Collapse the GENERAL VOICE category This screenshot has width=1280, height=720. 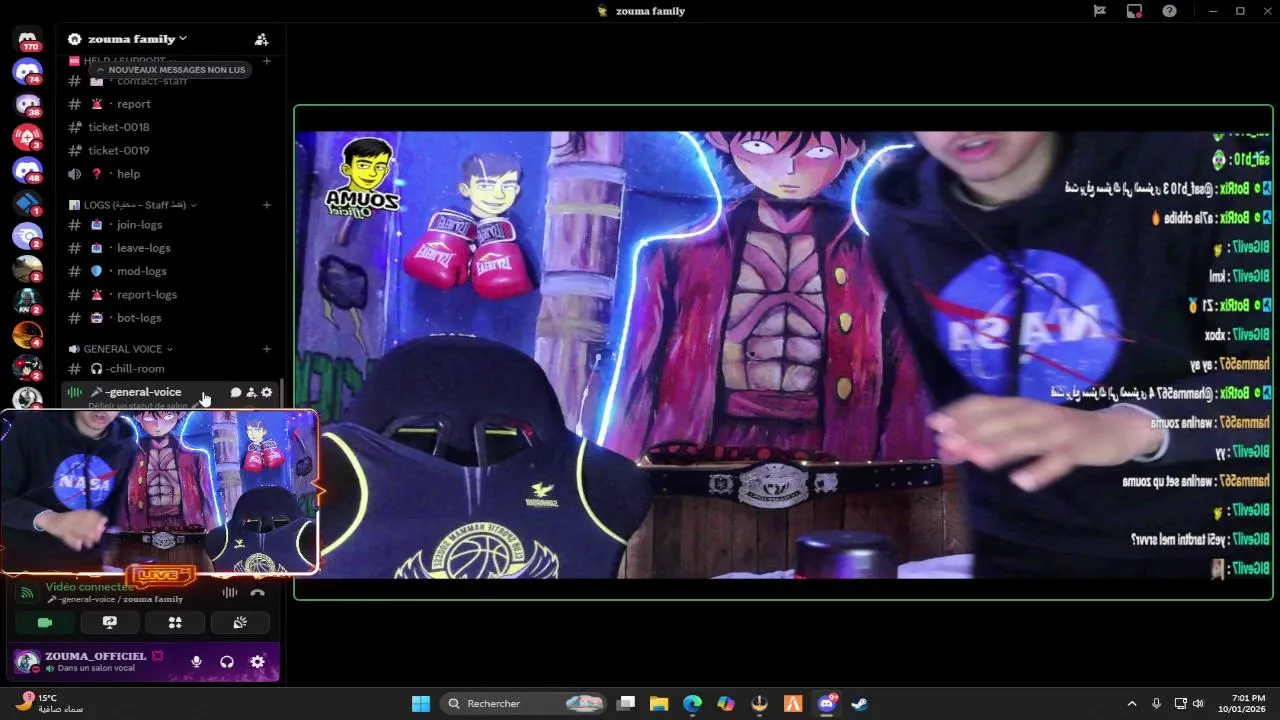(x=120, y=349)
